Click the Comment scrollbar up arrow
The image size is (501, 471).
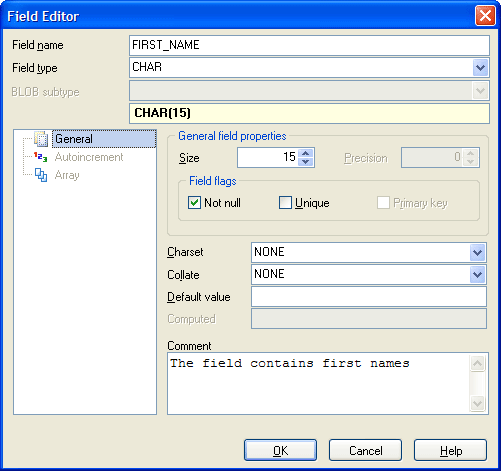click(x=477, y=363)
